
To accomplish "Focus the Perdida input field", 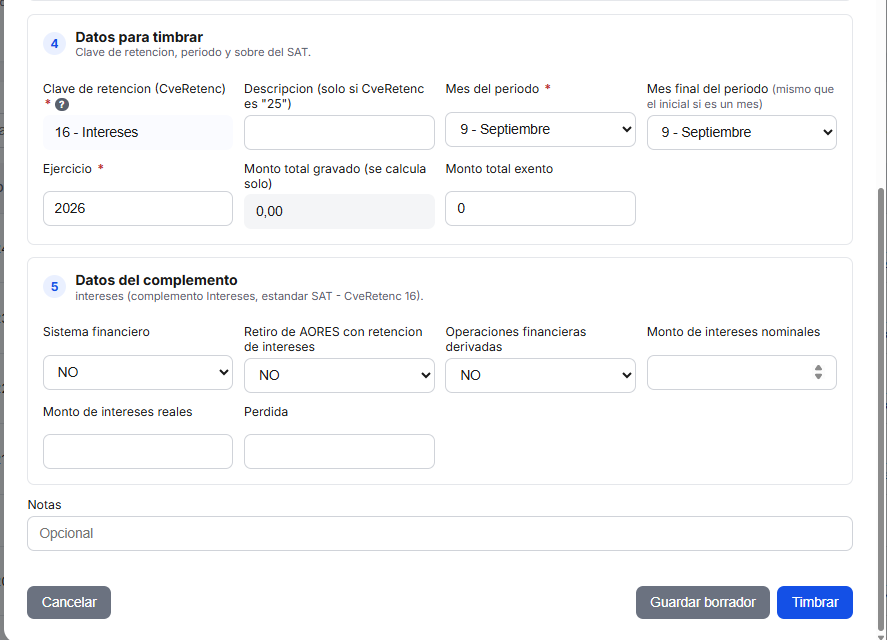I will (339, 452).
